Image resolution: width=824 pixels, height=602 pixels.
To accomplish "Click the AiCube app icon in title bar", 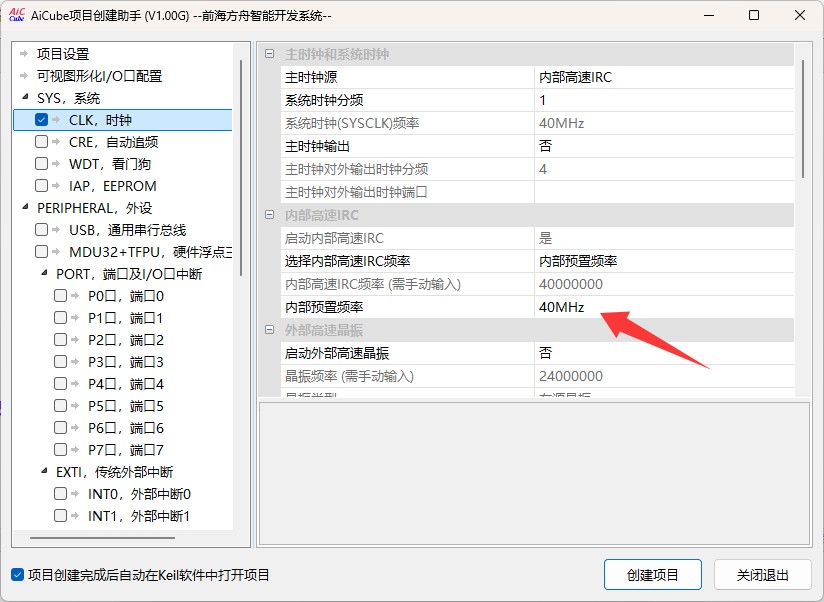I will click(x=17, y=15).
